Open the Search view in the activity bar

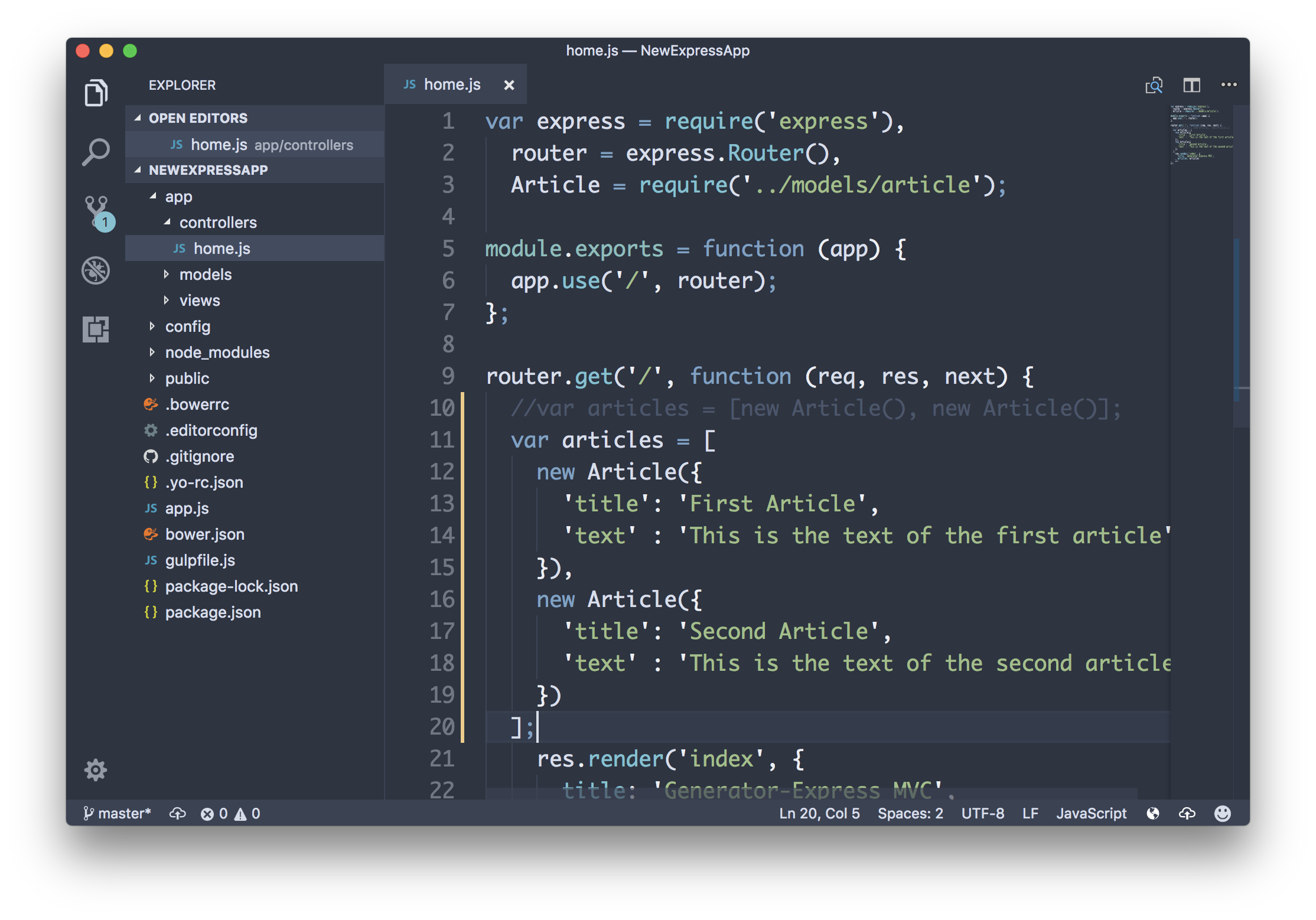point(96,152)
